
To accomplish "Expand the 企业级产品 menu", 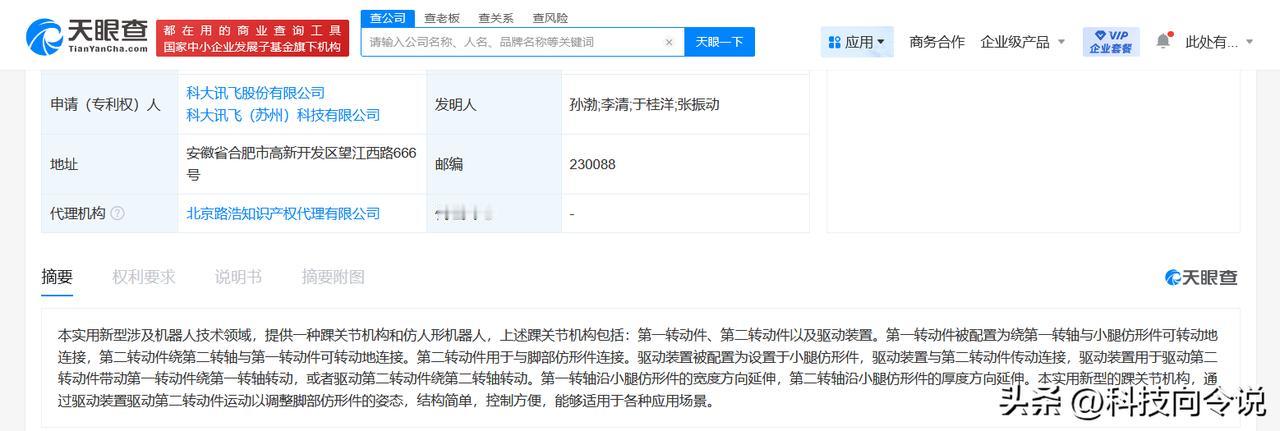I will [1023, 42].
